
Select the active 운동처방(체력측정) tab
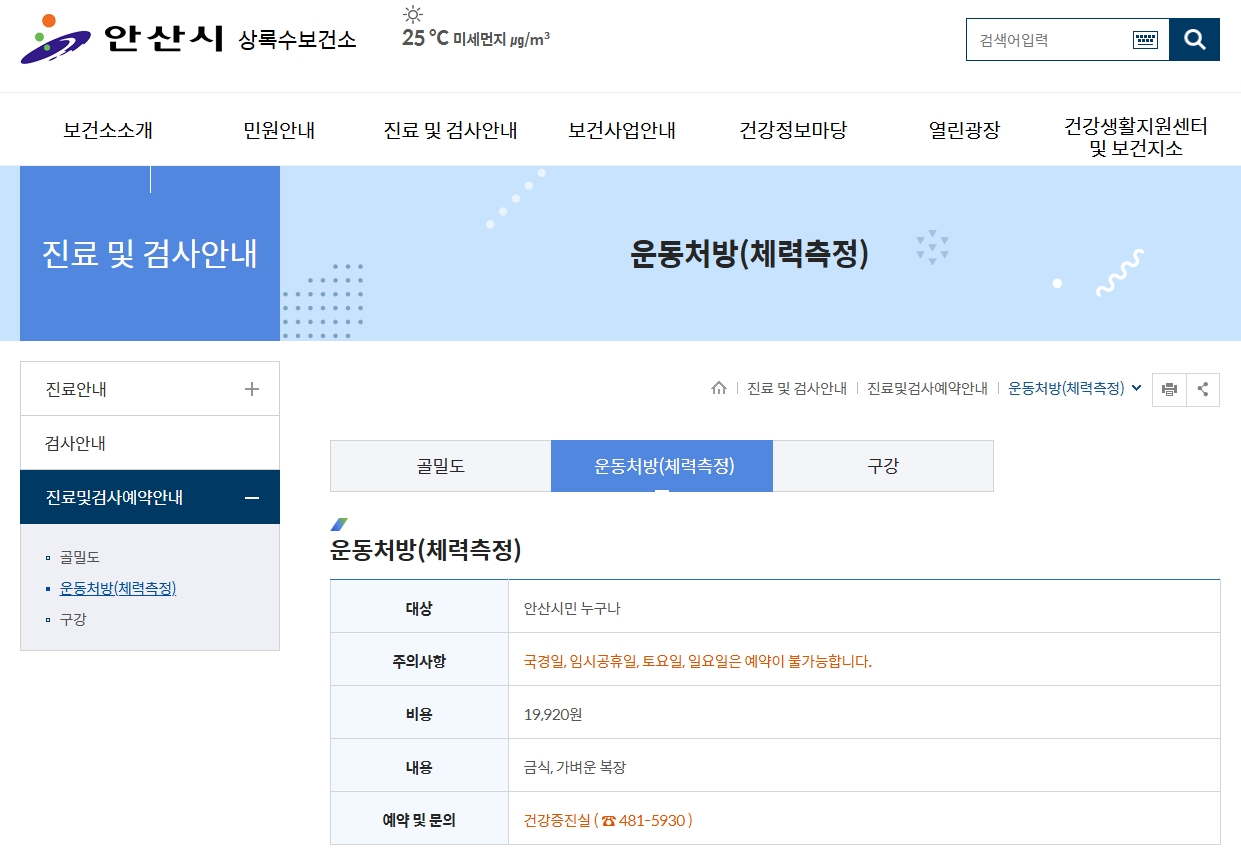(x=661, y=465)
